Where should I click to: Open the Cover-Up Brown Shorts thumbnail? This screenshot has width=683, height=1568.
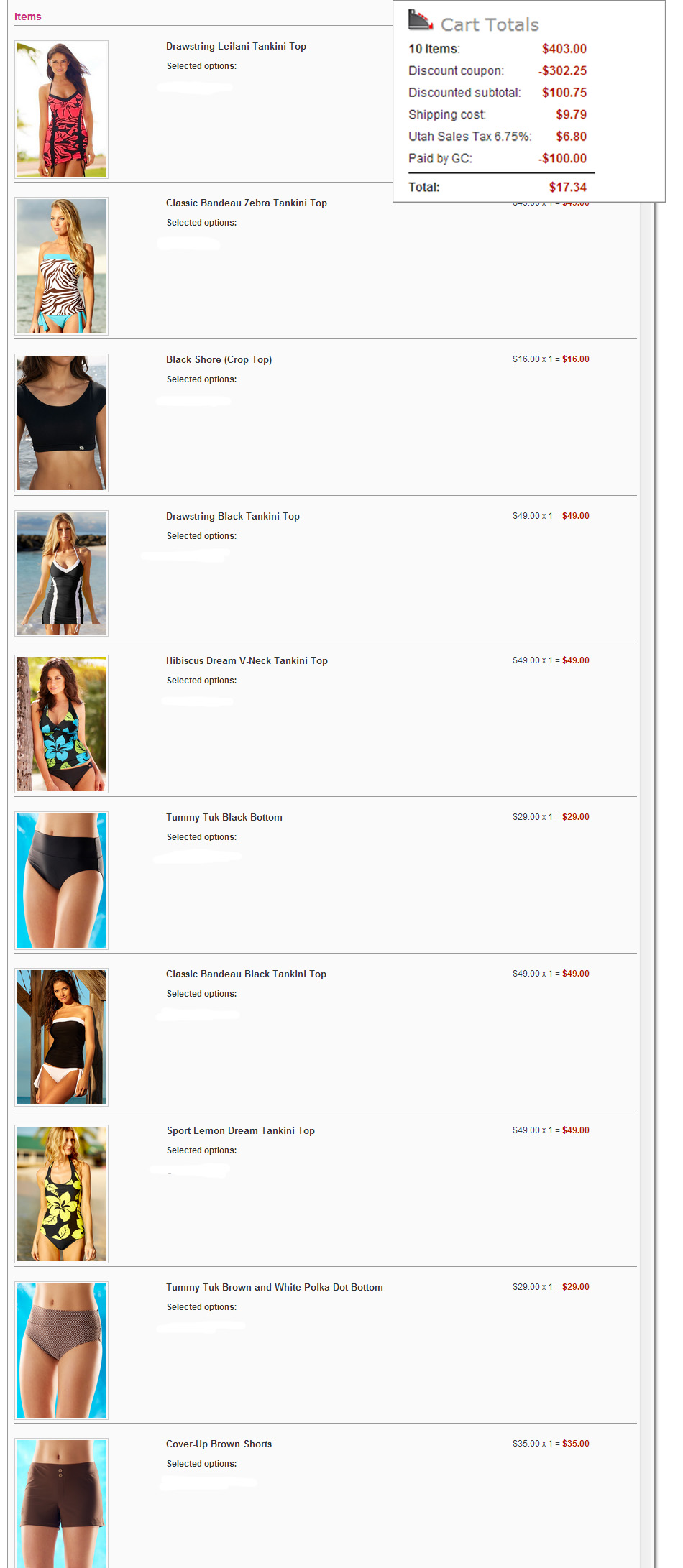[61, 1503]
